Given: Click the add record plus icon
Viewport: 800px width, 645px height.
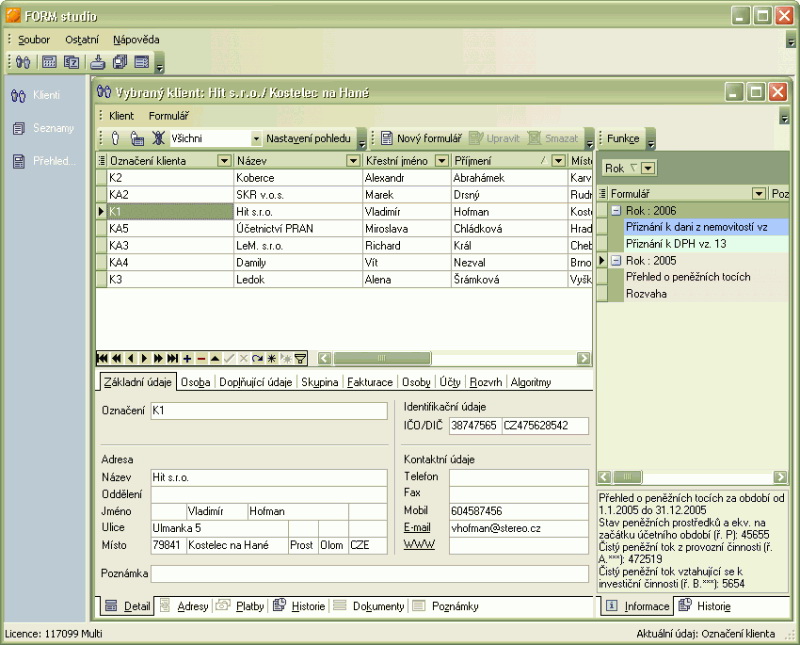Looking at the screenshot, I should 188,358.
